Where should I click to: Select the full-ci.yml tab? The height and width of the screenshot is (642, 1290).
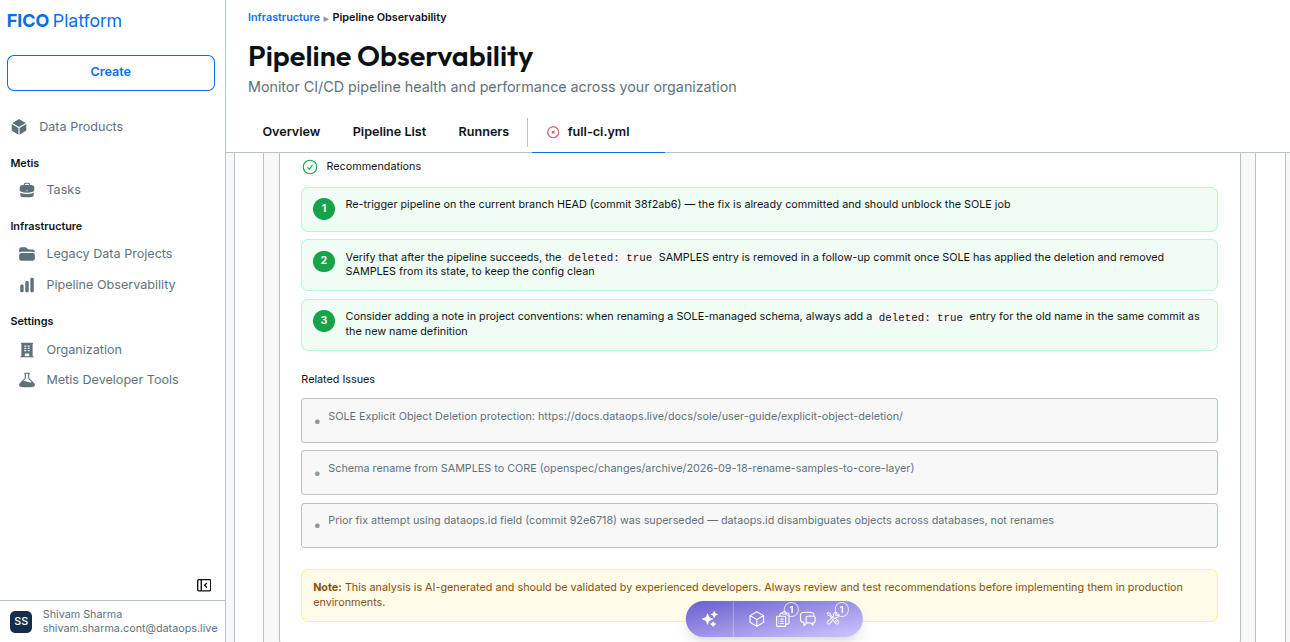(598, 132)
